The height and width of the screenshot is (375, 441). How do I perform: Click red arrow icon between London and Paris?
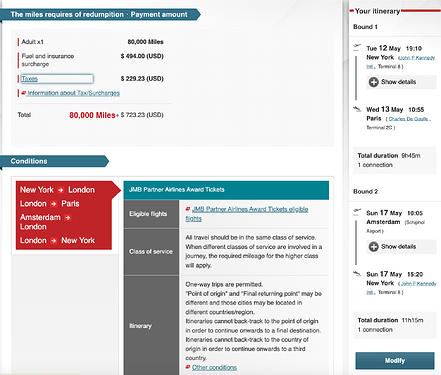[54, 204]
